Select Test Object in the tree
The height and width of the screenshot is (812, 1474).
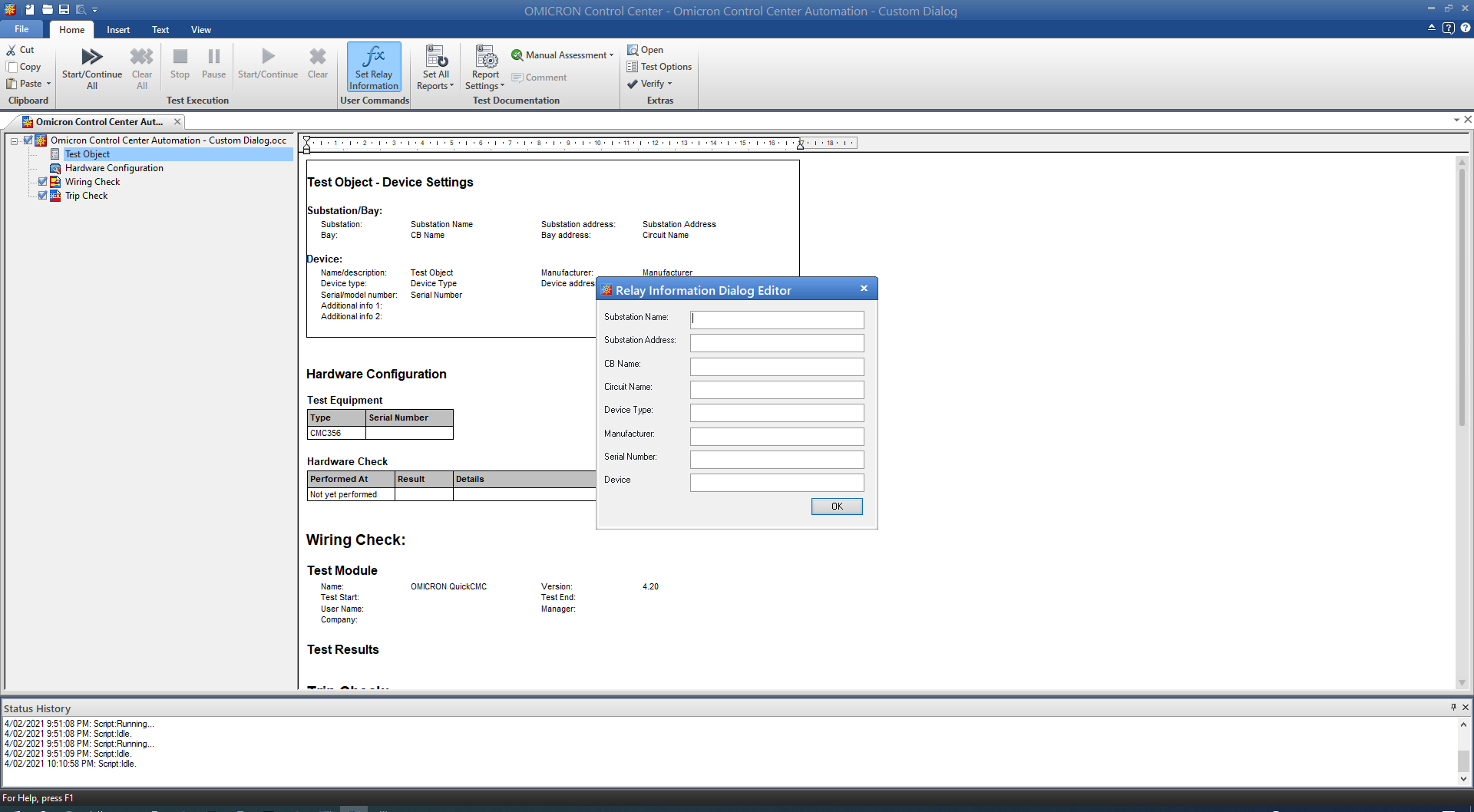point(88,154)
